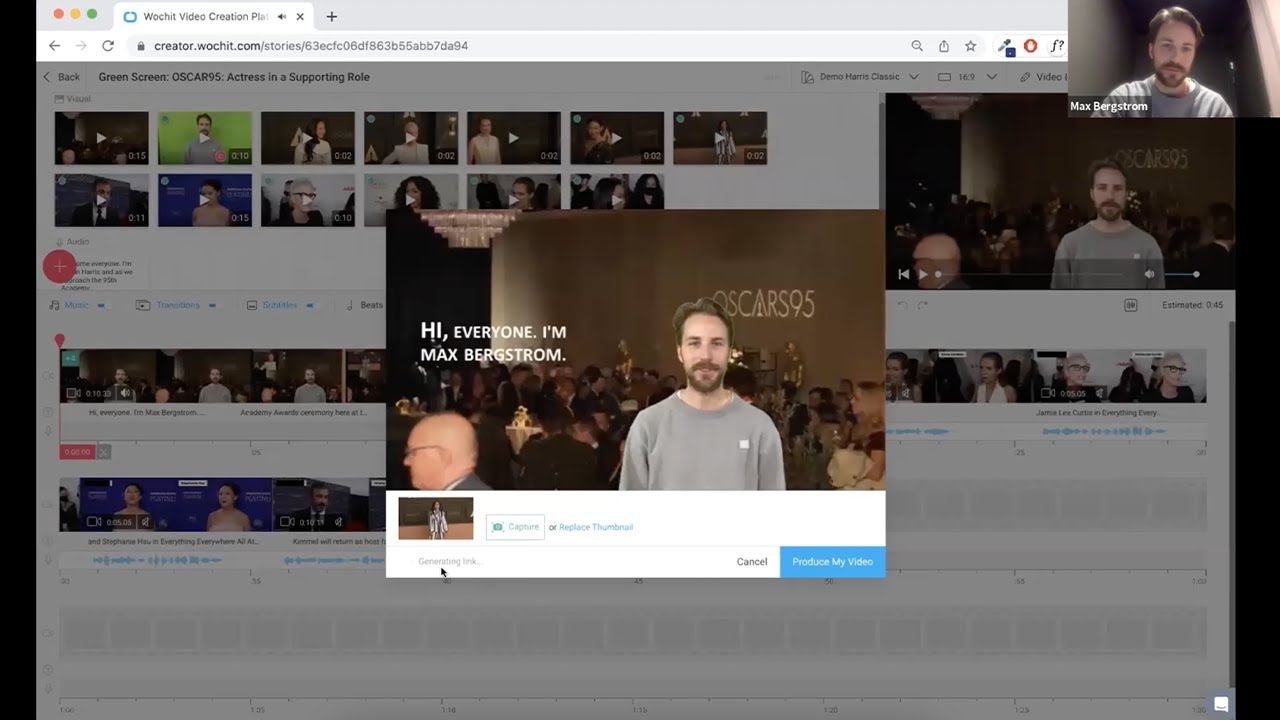Select first visual clip thumbnail 0:15

(102, 138)
